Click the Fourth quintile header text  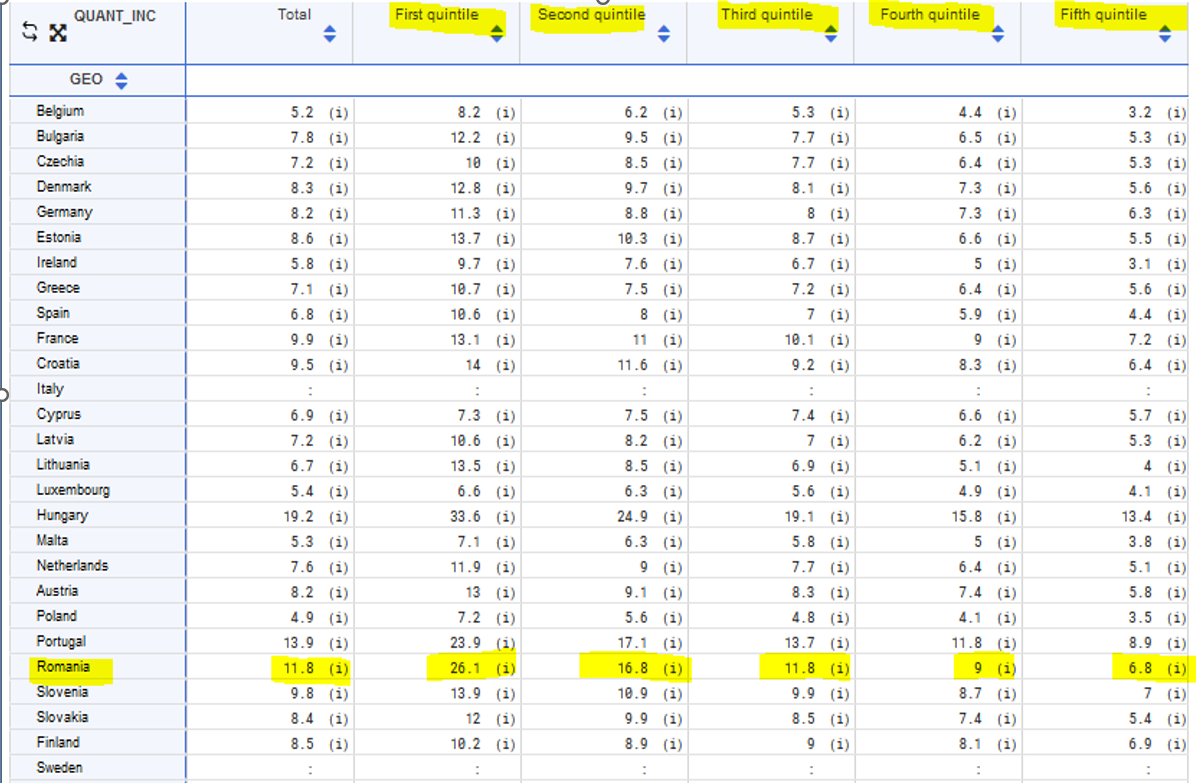(x=930, y=14)
